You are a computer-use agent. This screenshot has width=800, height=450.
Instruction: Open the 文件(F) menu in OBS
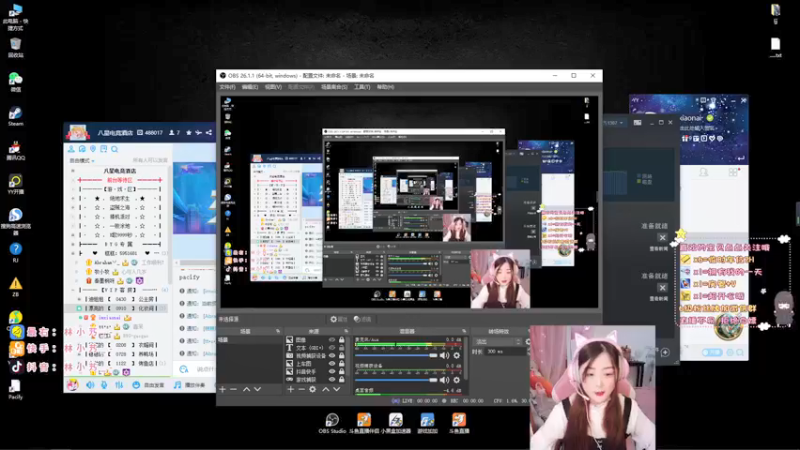pyautogui.click(x=228, y=87)
